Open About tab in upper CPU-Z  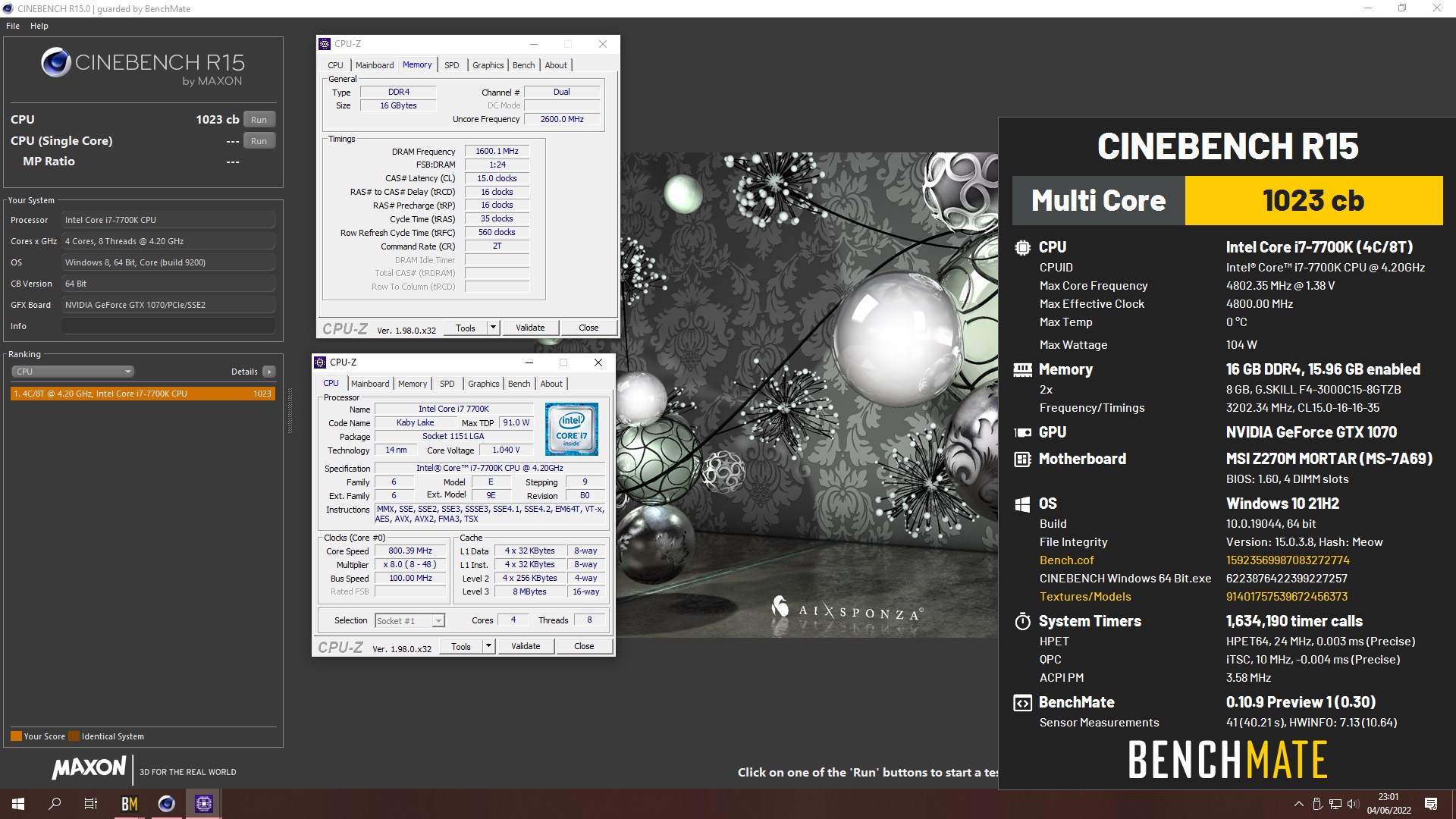[x=556, y=65]
